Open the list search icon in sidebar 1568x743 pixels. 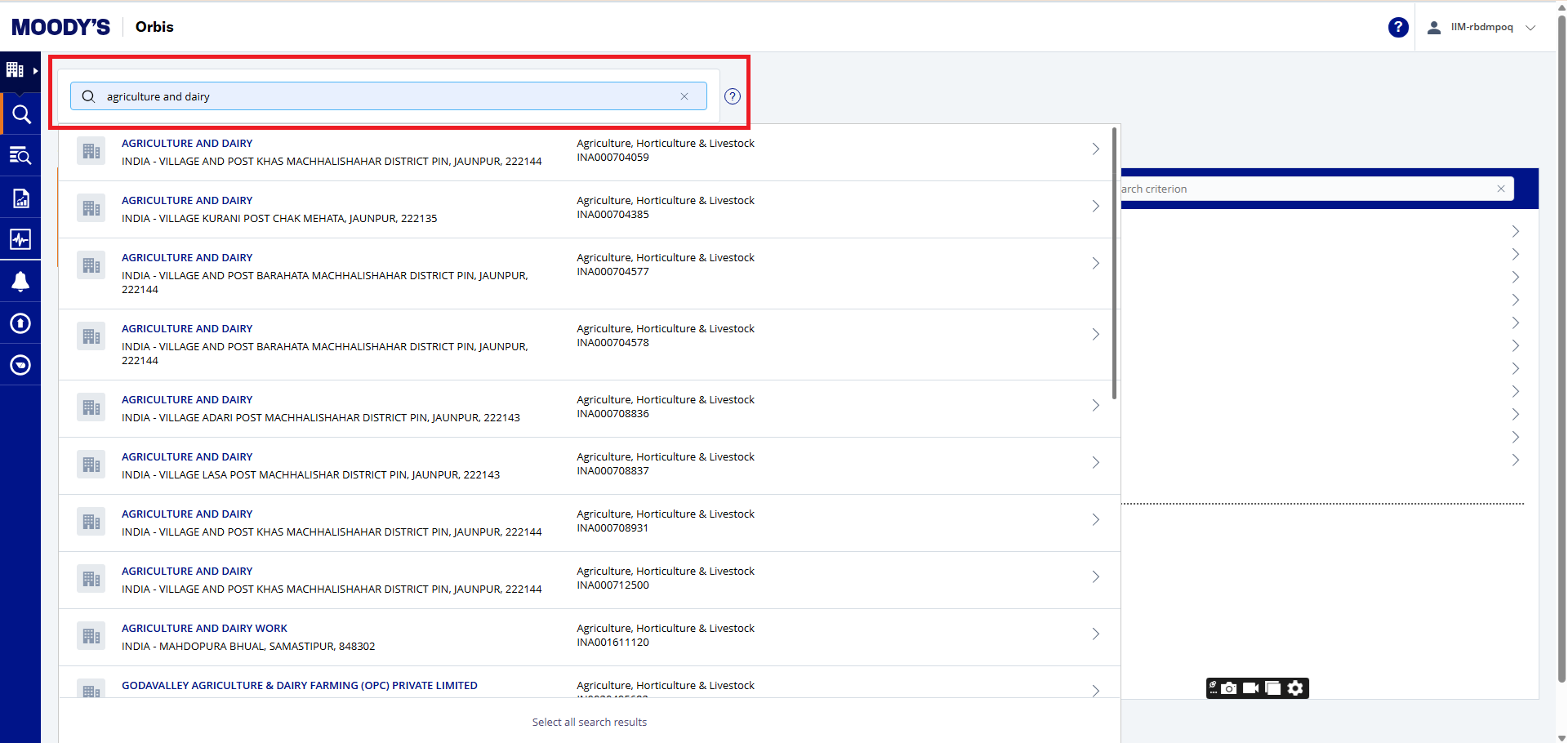coord(20,156)
